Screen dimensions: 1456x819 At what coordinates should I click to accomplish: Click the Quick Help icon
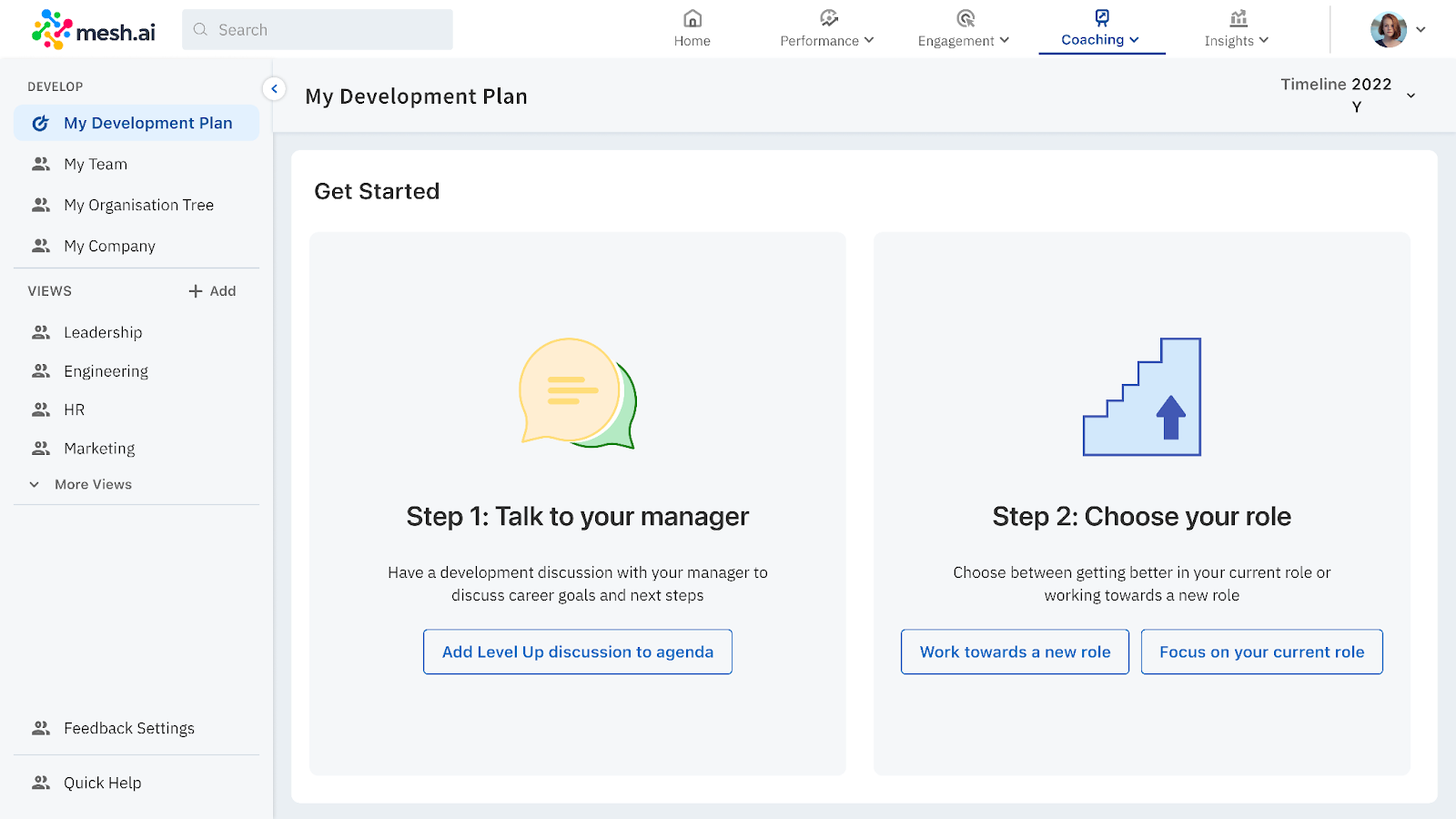tap(40, 782)
